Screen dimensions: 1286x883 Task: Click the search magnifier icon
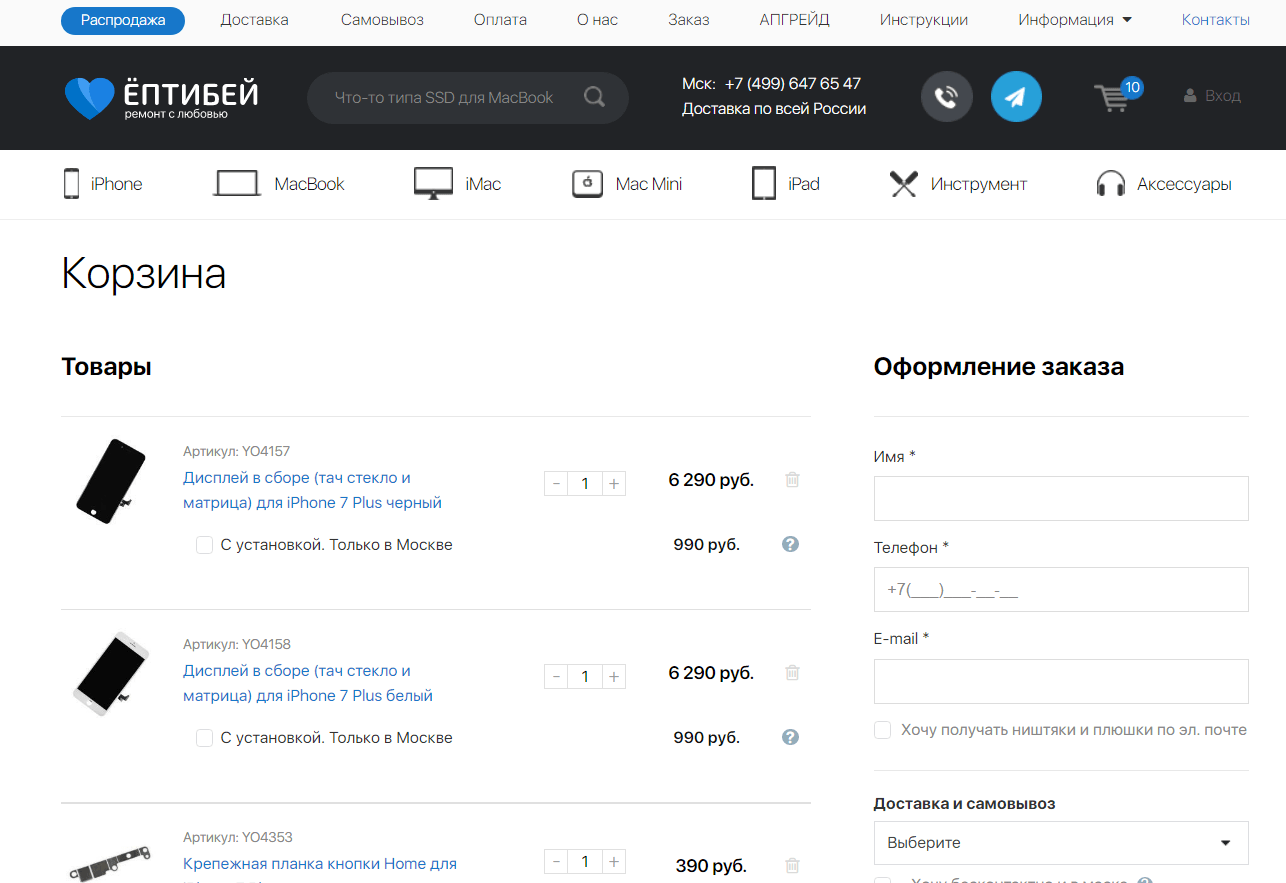594,97
